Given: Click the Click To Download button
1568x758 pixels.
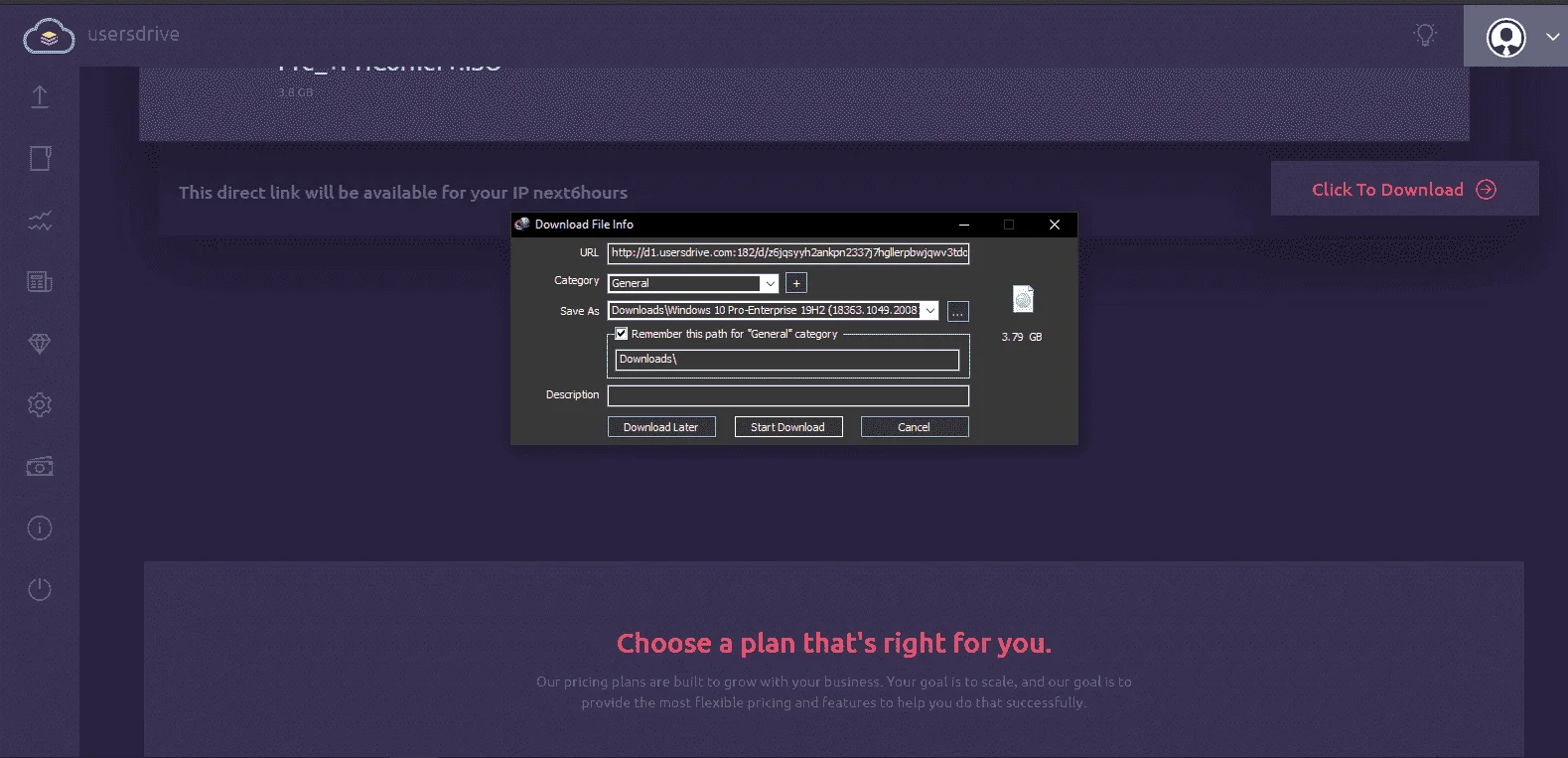Looking at the screenshot, I should (1404, 189).
